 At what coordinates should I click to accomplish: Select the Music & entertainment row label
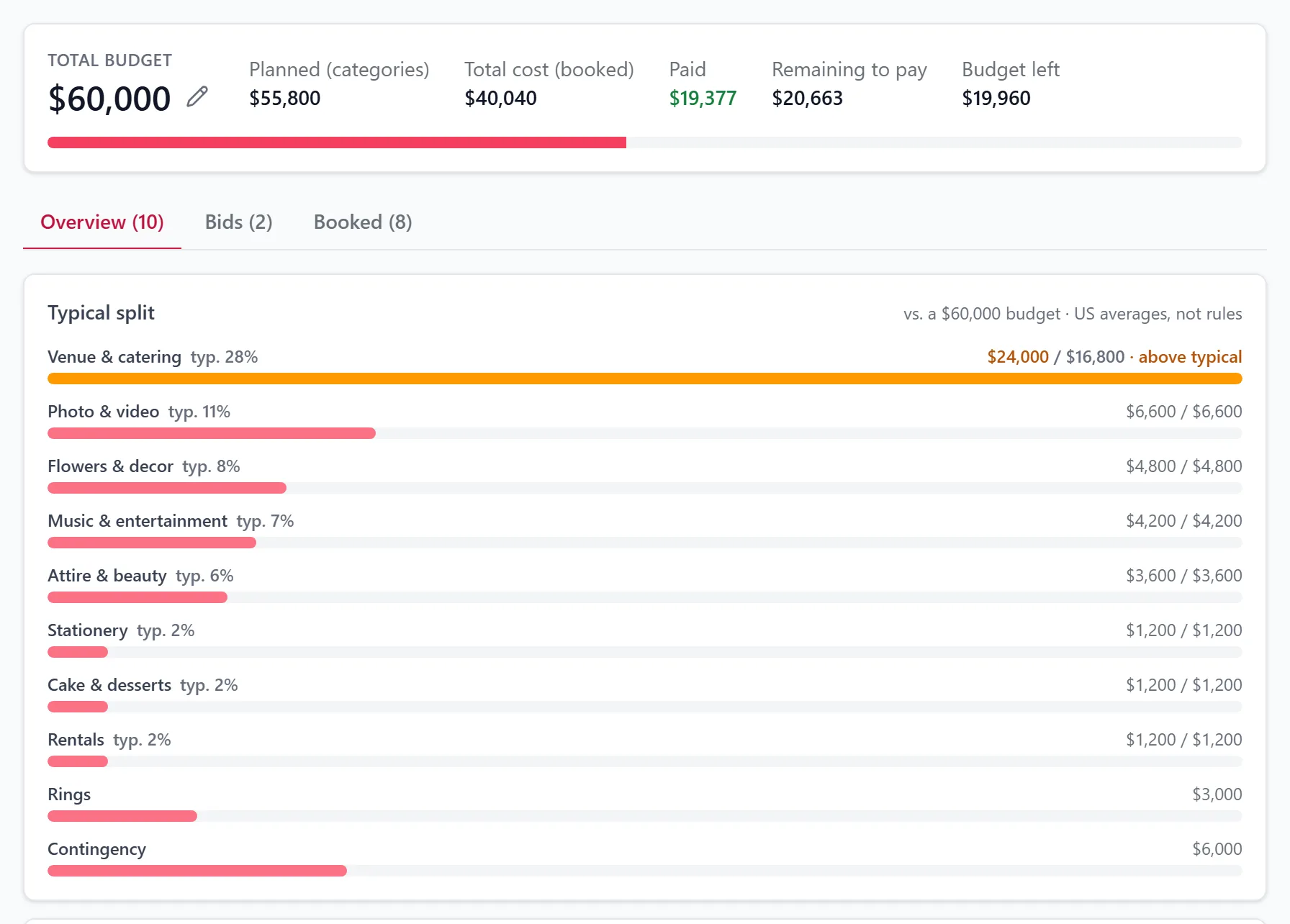click(137, 521)
